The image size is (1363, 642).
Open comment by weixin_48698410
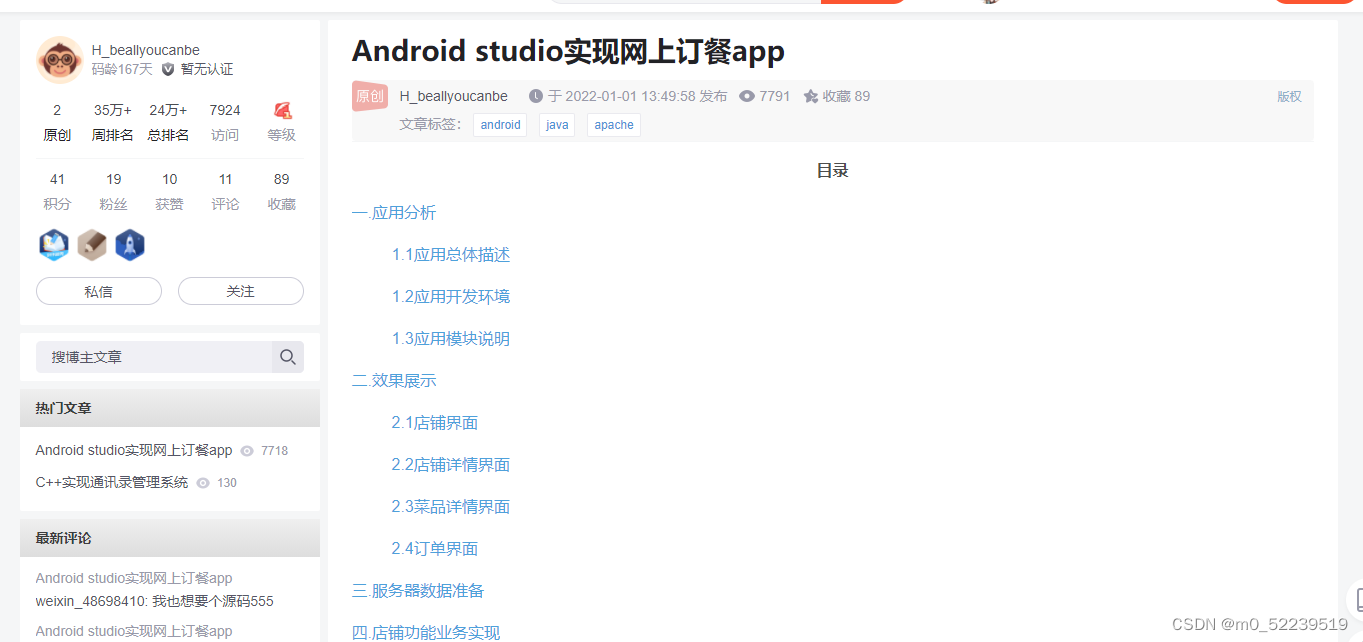[x=154, y=601]
